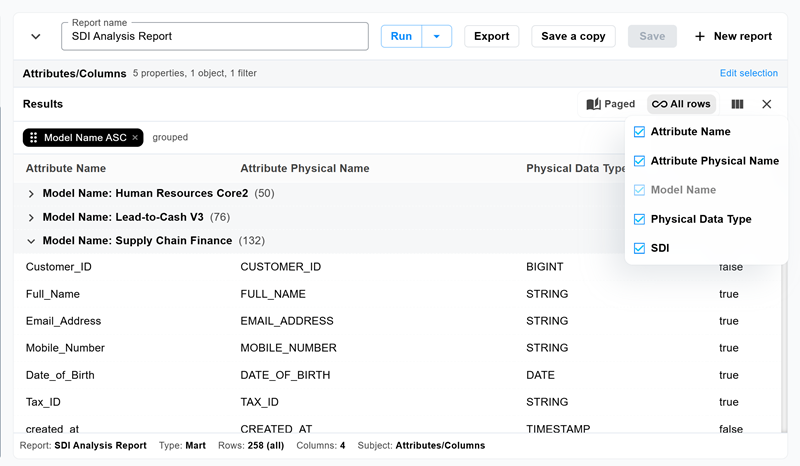Export the report results

click(491, 36)
